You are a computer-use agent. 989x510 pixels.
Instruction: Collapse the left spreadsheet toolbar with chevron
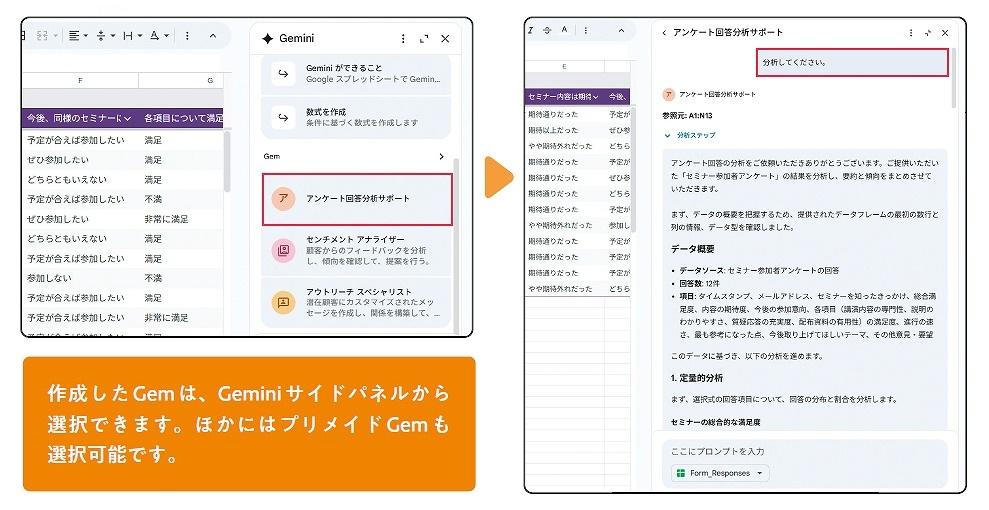point(213,36)
